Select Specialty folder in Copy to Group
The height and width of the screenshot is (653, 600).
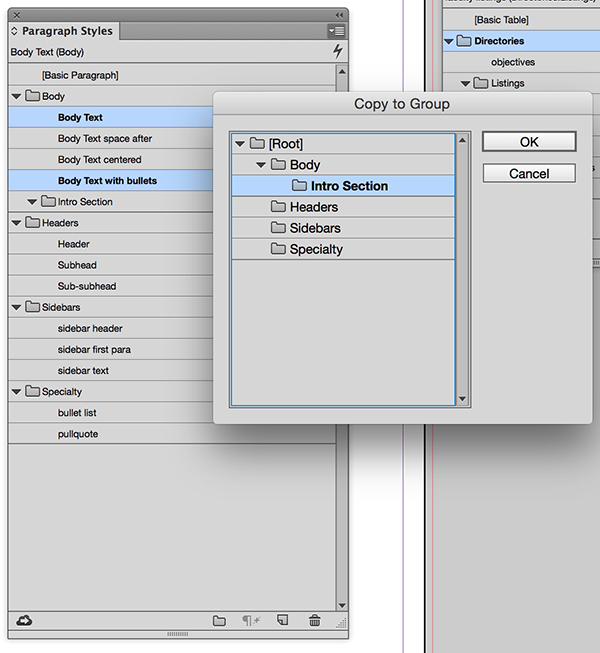pyautogui.click(x=343, y=249)
